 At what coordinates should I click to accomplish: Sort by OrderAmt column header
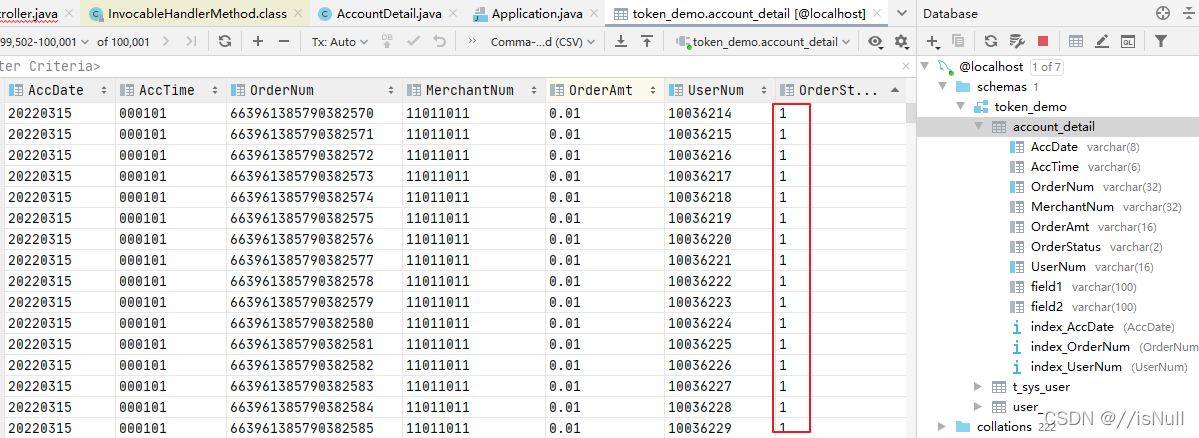(604, 90)
